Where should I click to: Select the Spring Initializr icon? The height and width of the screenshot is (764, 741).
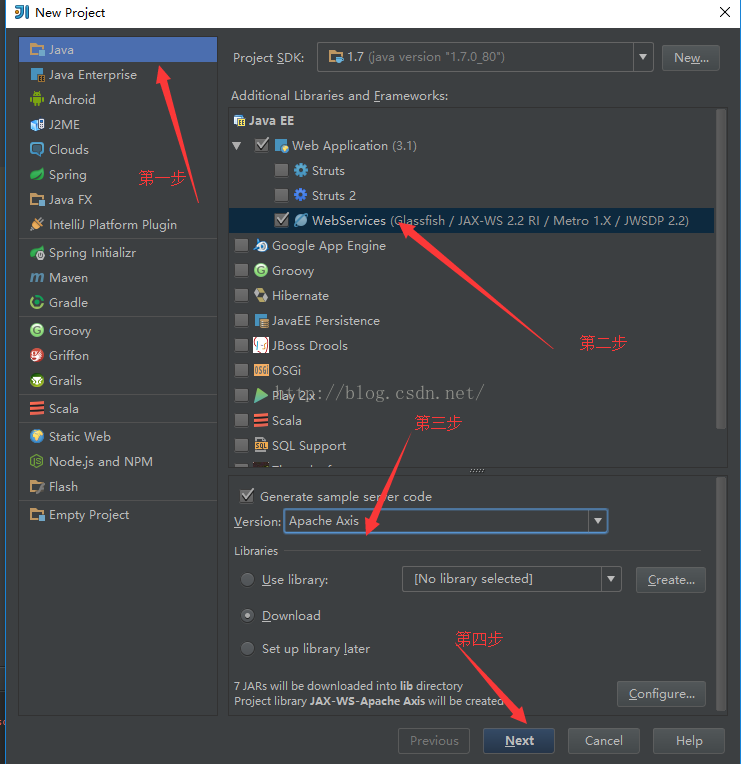click(x=37, y=252)
